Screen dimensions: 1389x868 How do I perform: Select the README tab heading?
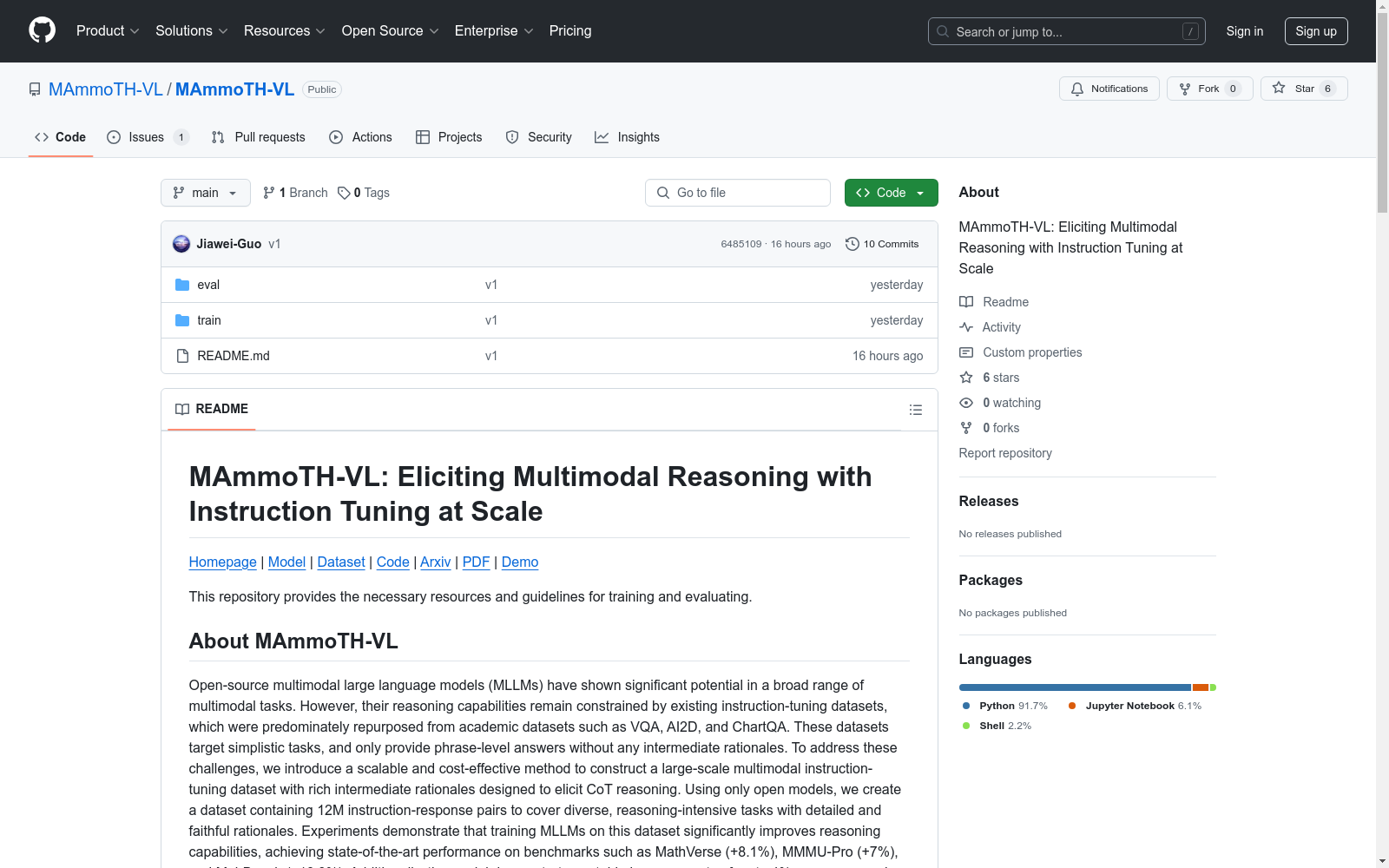[212, 409]
